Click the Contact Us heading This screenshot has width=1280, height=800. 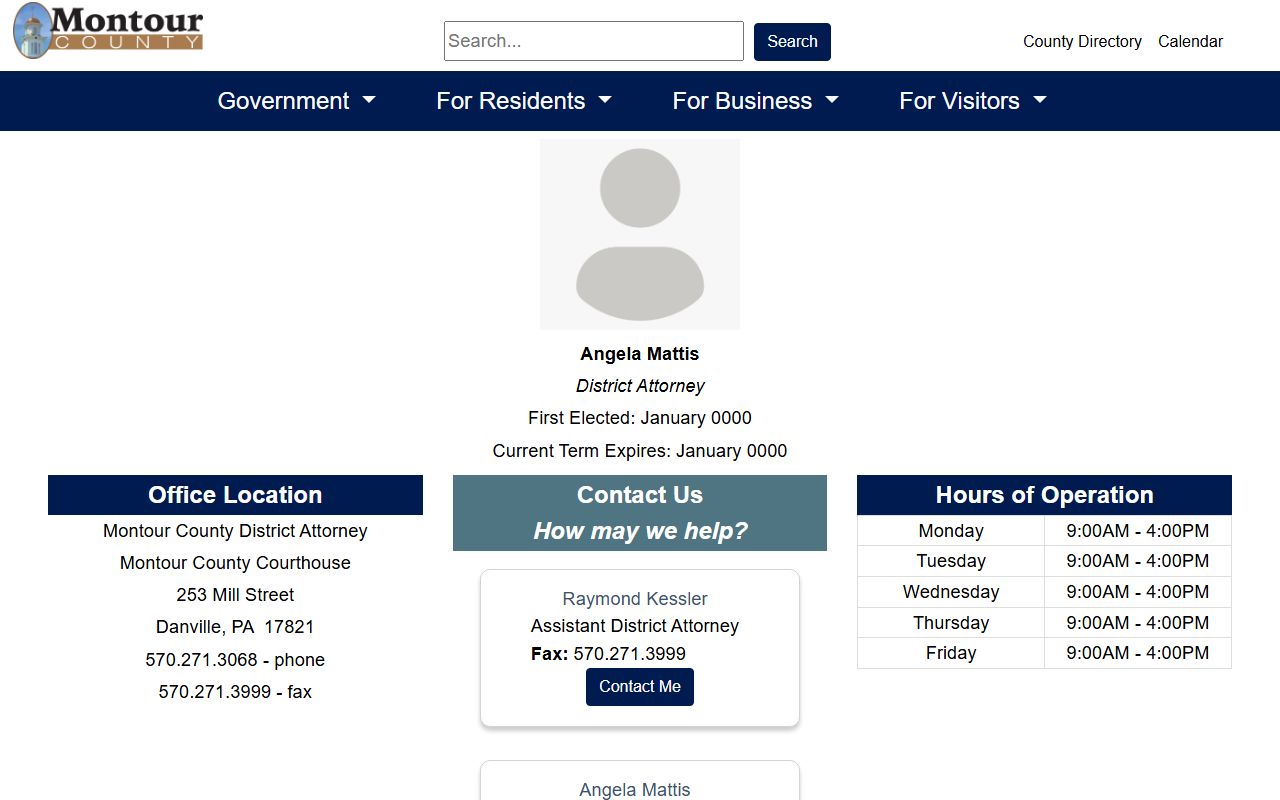point(640,495)
